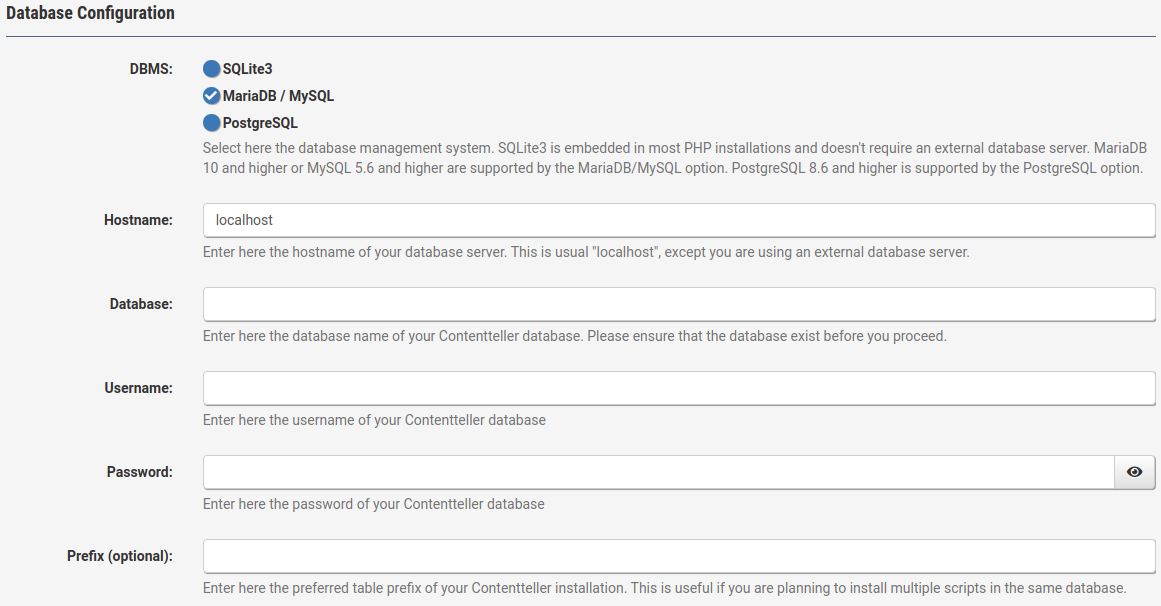Choose the PostgreSQL radio button circle
The height and width of the screenshot is (606, 1161).
pyautogui.click(x=211, y=123)
